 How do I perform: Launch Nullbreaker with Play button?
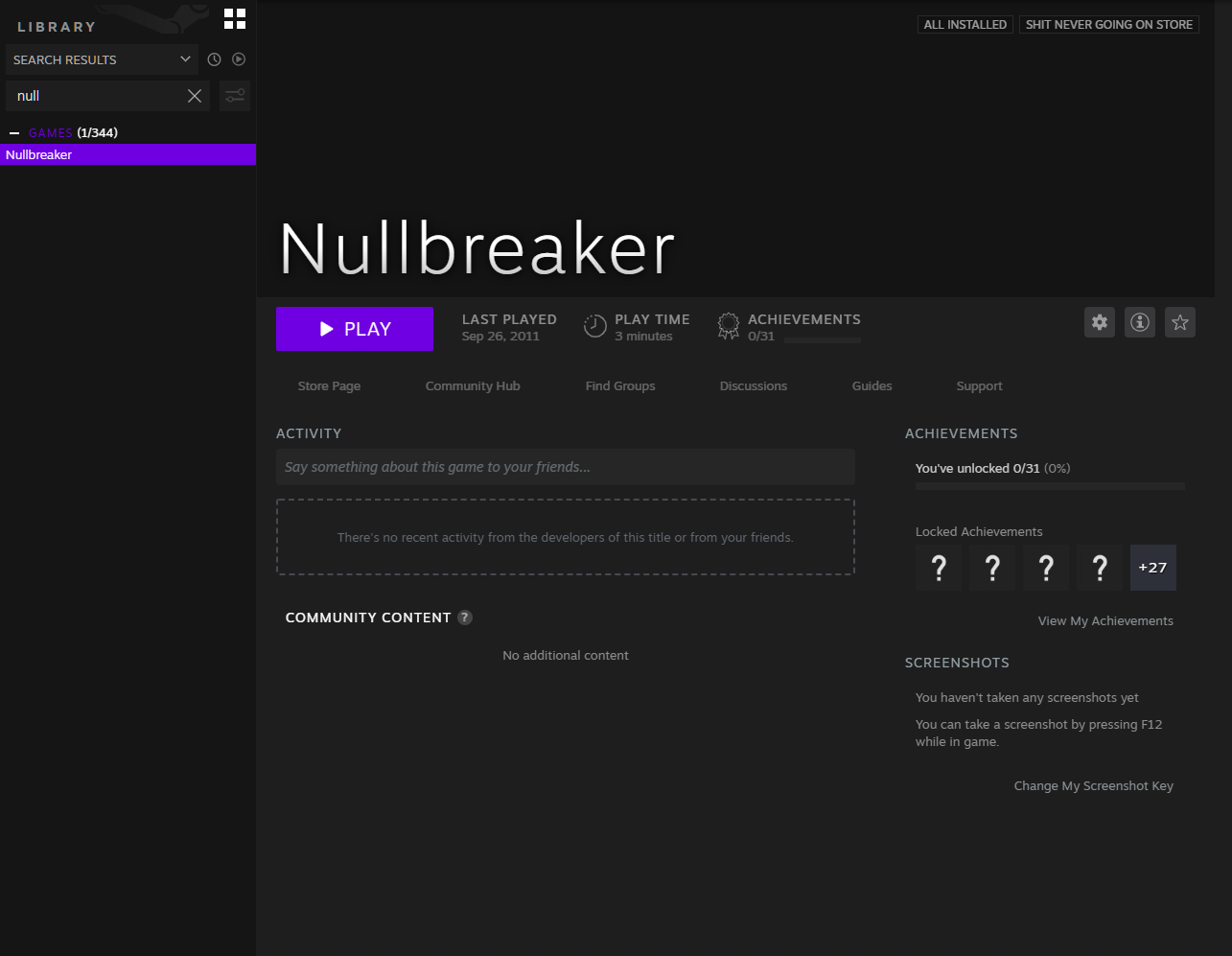(x=355, y=329)
